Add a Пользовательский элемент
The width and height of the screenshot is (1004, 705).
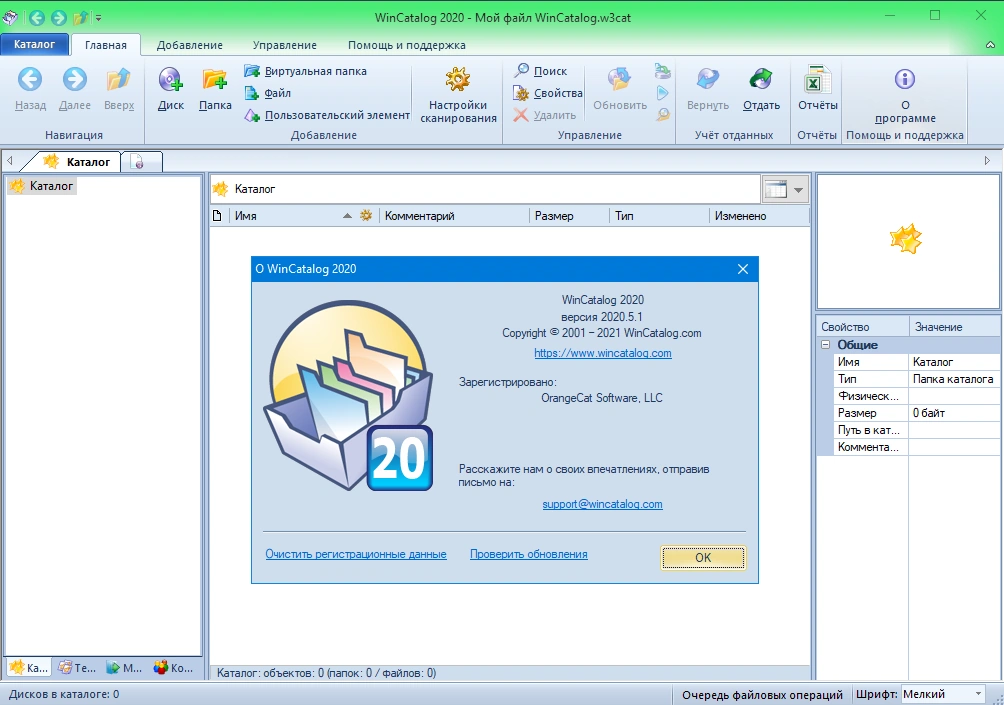[327, 115]
